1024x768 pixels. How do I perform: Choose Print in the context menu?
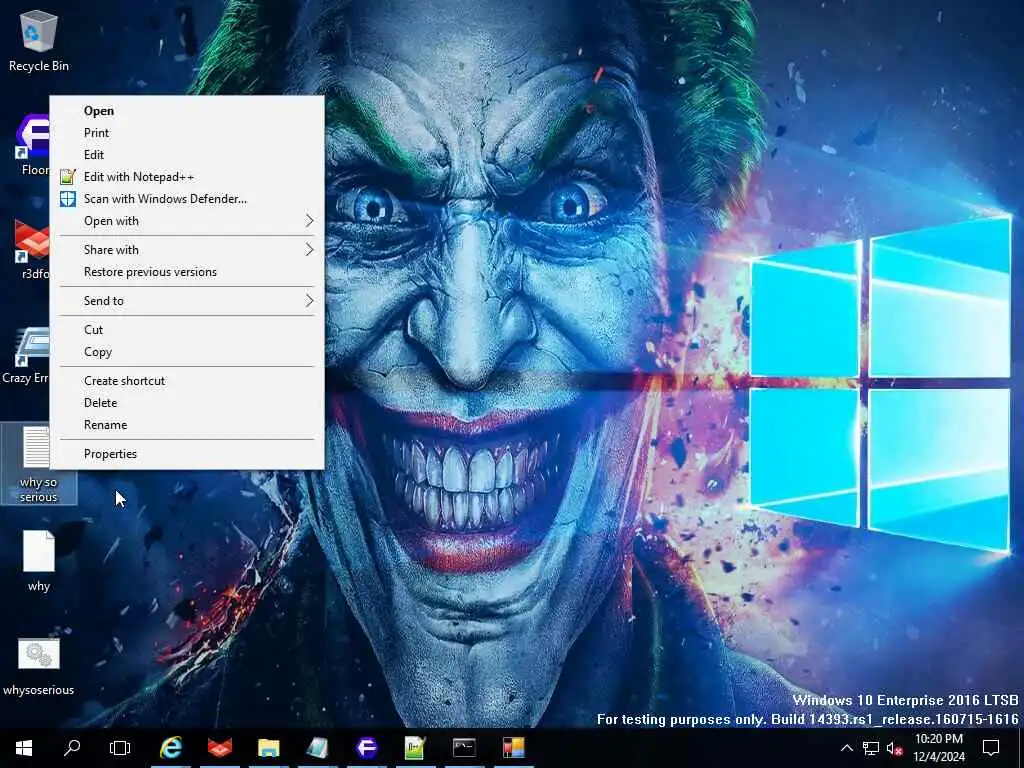187,133
